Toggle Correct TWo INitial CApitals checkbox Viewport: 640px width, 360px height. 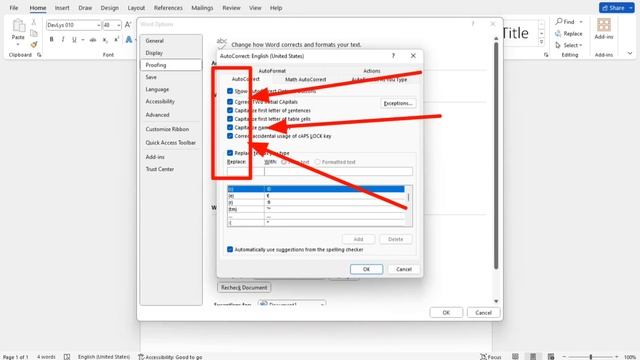(230, 102)
